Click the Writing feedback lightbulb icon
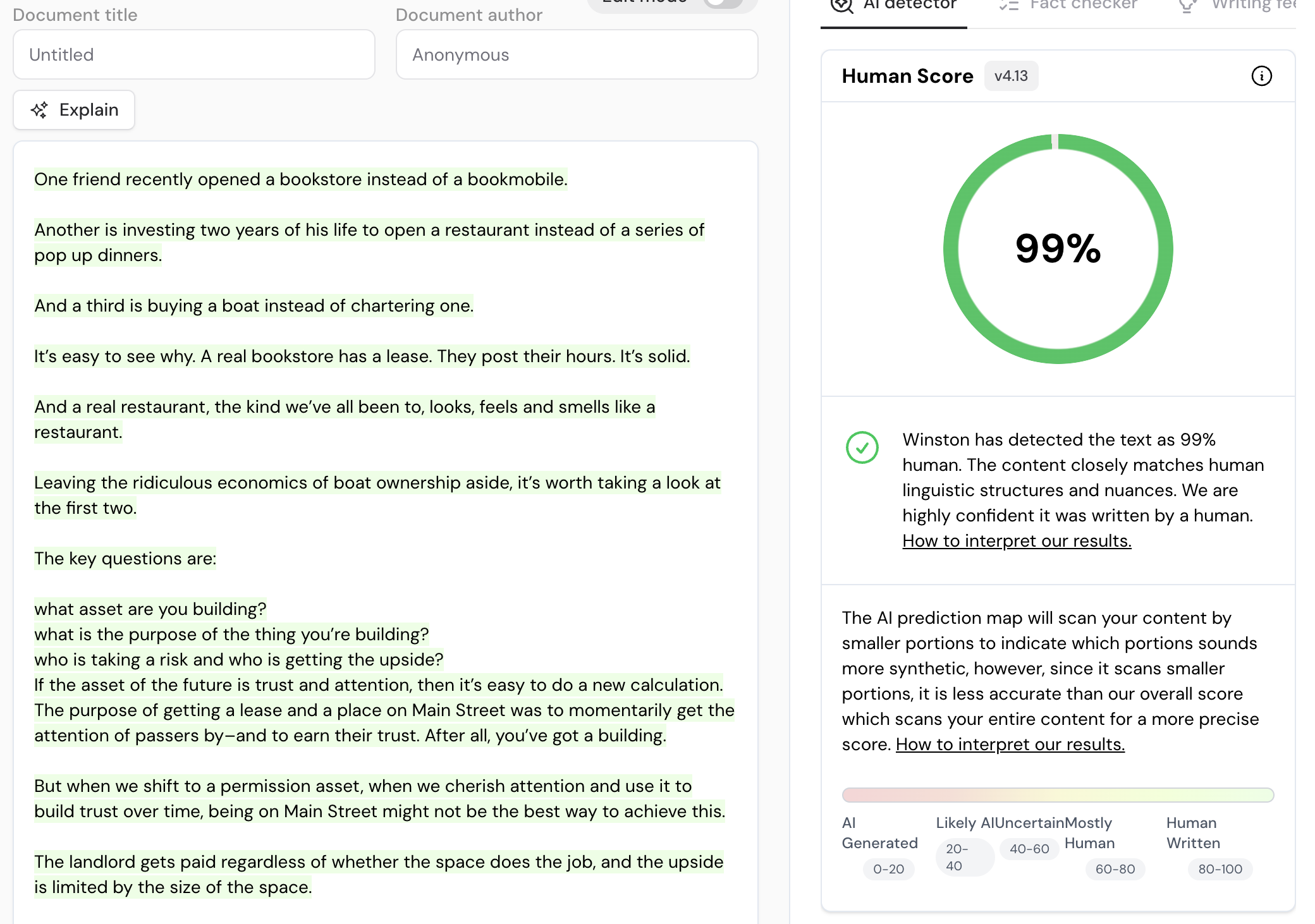Screen dimensions: 1315x924 pos(1188,6)
